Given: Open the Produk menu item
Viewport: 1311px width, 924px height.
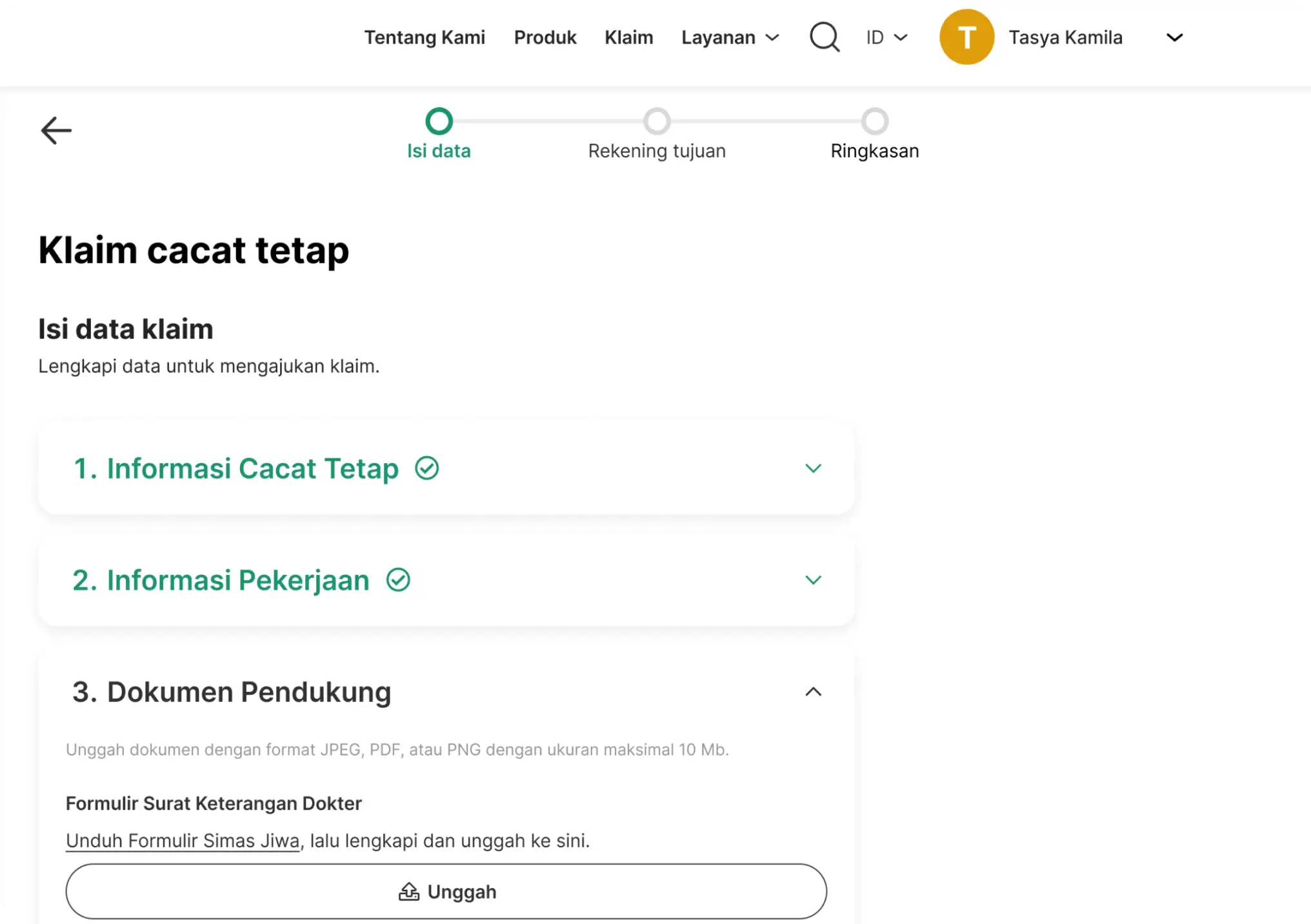Looking at the screenshot, I should (x=545, y=37).
